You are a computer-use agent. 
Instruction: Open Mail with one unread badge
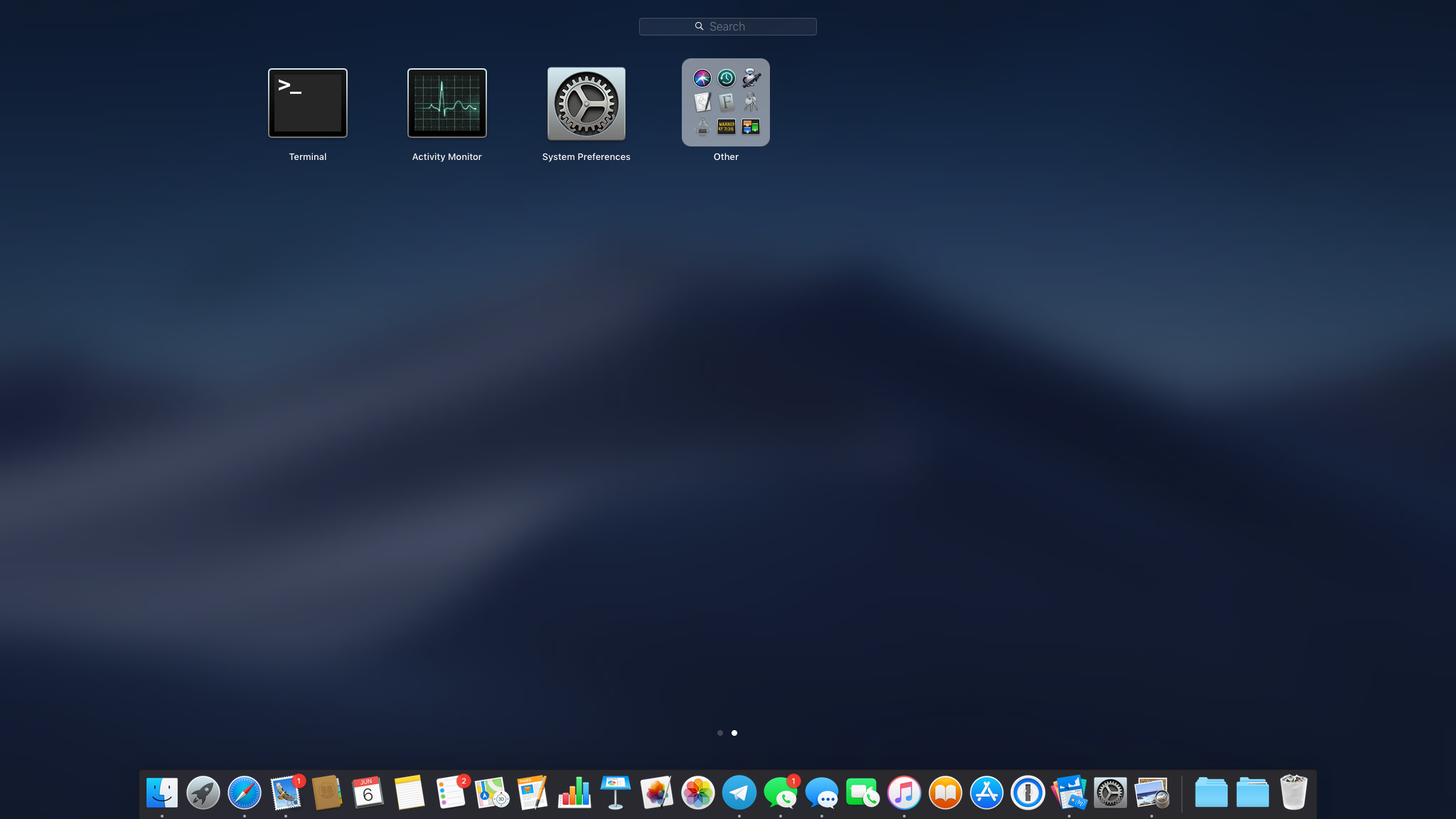point(285,793)
